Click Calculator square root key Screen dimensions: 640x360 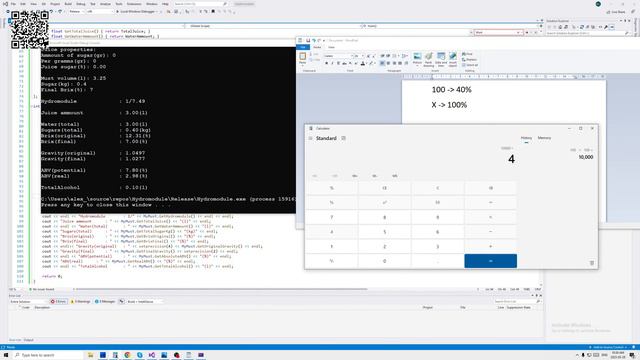pyautogui.click(x=438, y=202)
